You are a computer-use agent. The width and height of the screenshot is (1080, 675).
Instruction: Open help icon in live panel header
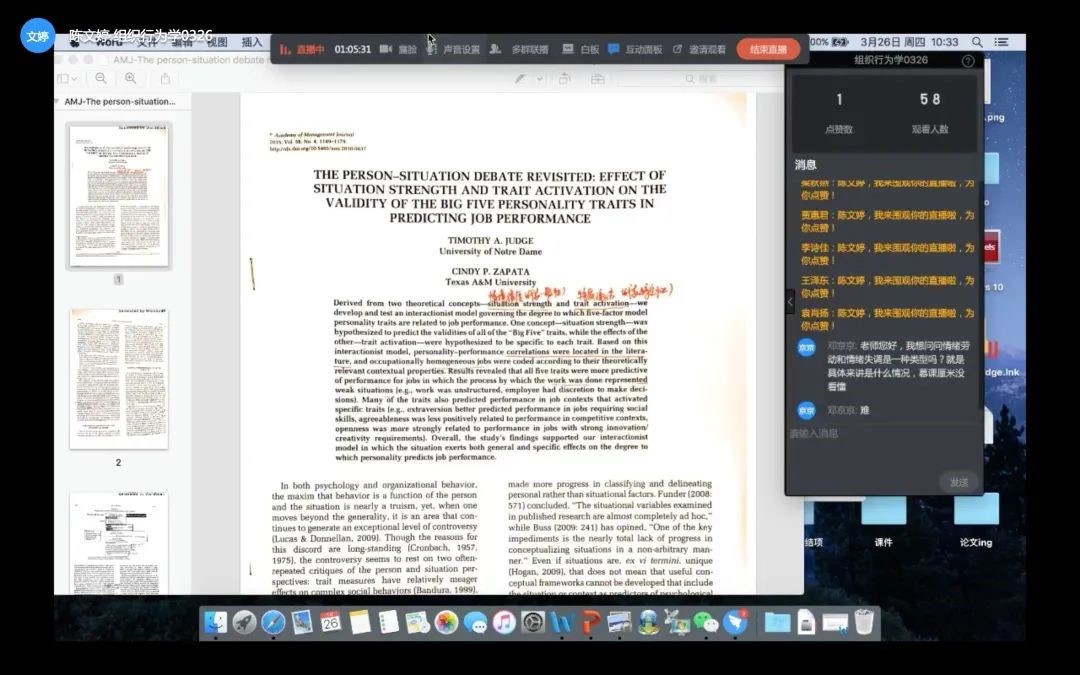pyautogui.click(x=967, y=61)
